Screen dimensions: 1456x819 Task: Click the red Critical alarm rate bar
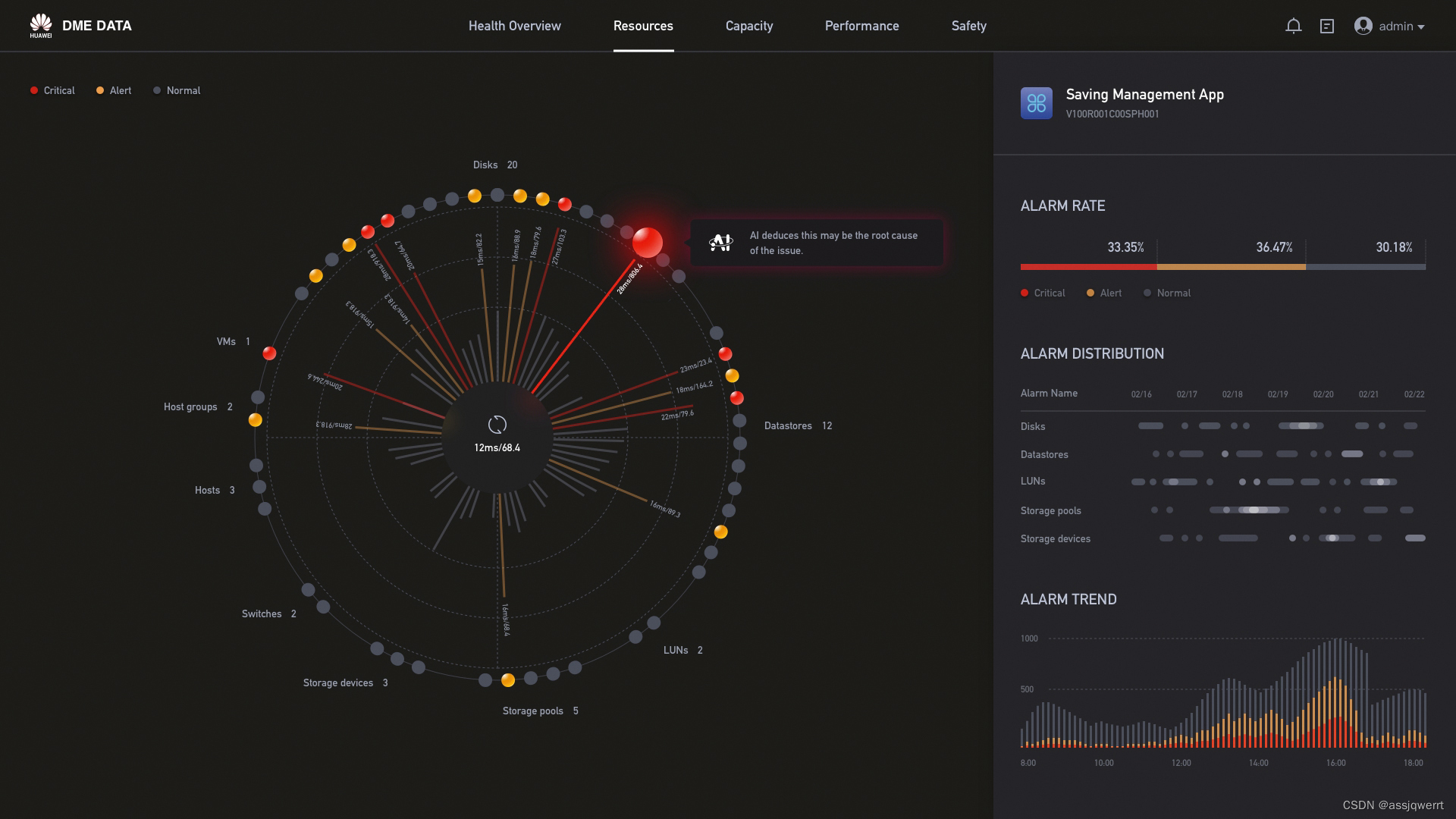pos(1088,267)
